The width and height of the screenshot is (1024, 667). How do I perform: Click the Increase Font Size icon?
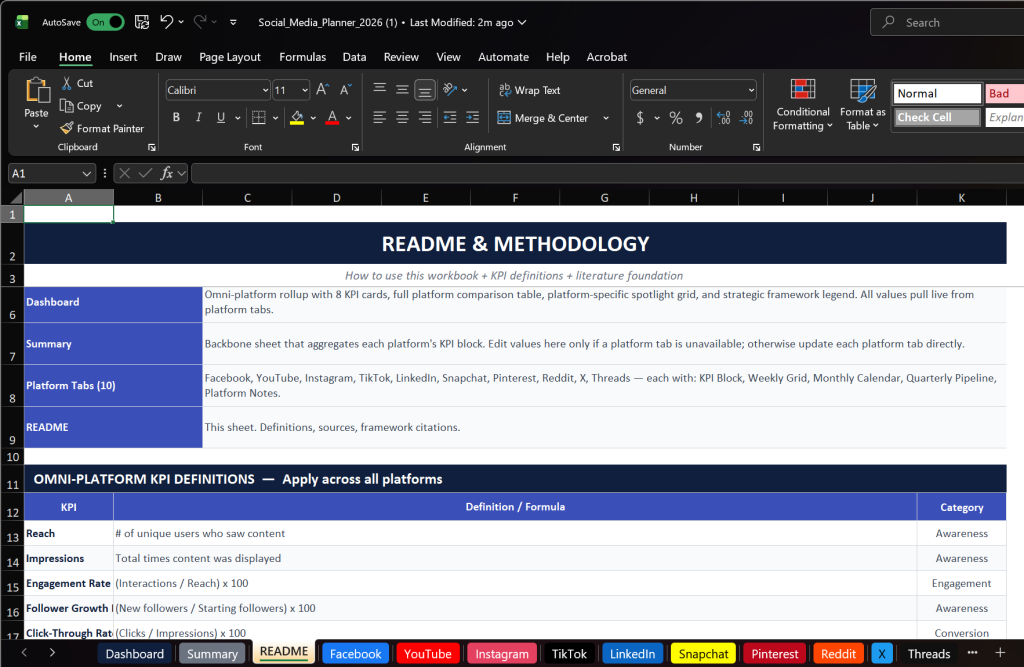point(322,90)
